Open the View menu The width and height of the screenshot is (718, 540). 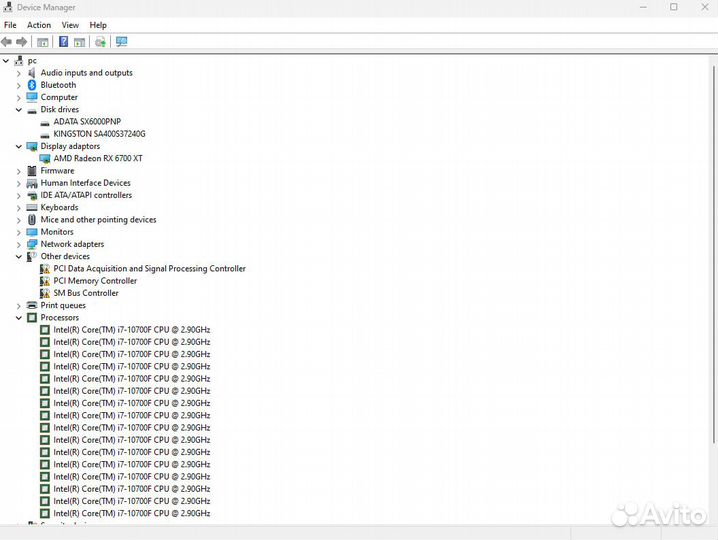(x=70, y=25)
